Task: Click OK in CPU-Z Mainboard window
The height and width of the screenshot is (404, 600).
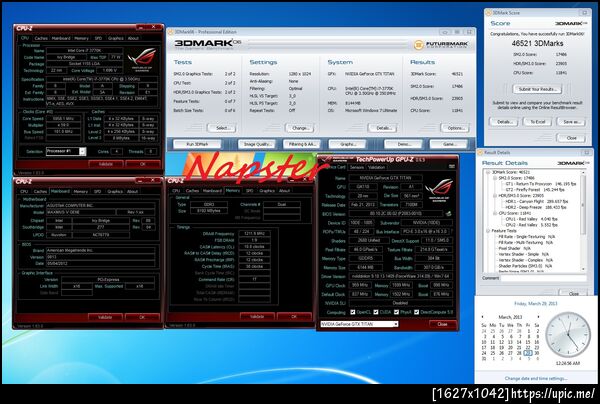Action: [142, 317]
